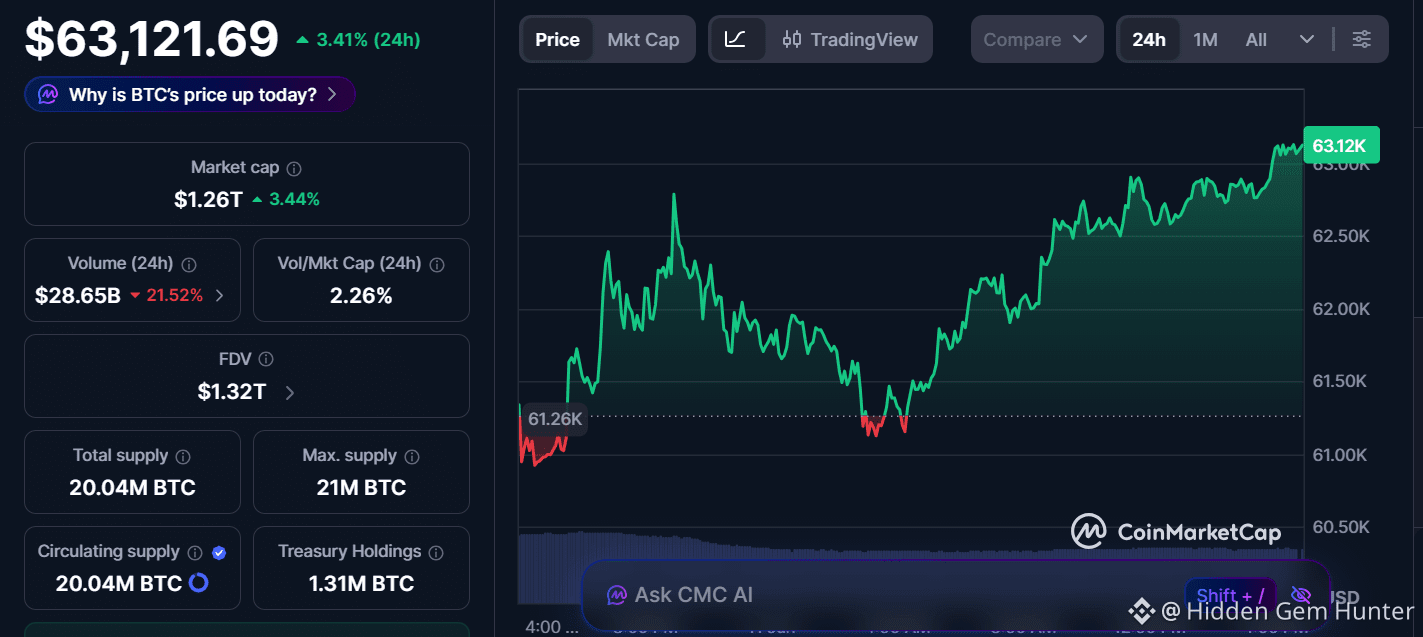The width and height of the screenshot is (1423, 637).
Task: Open FDV info icon
Action: tap(266, 359)
